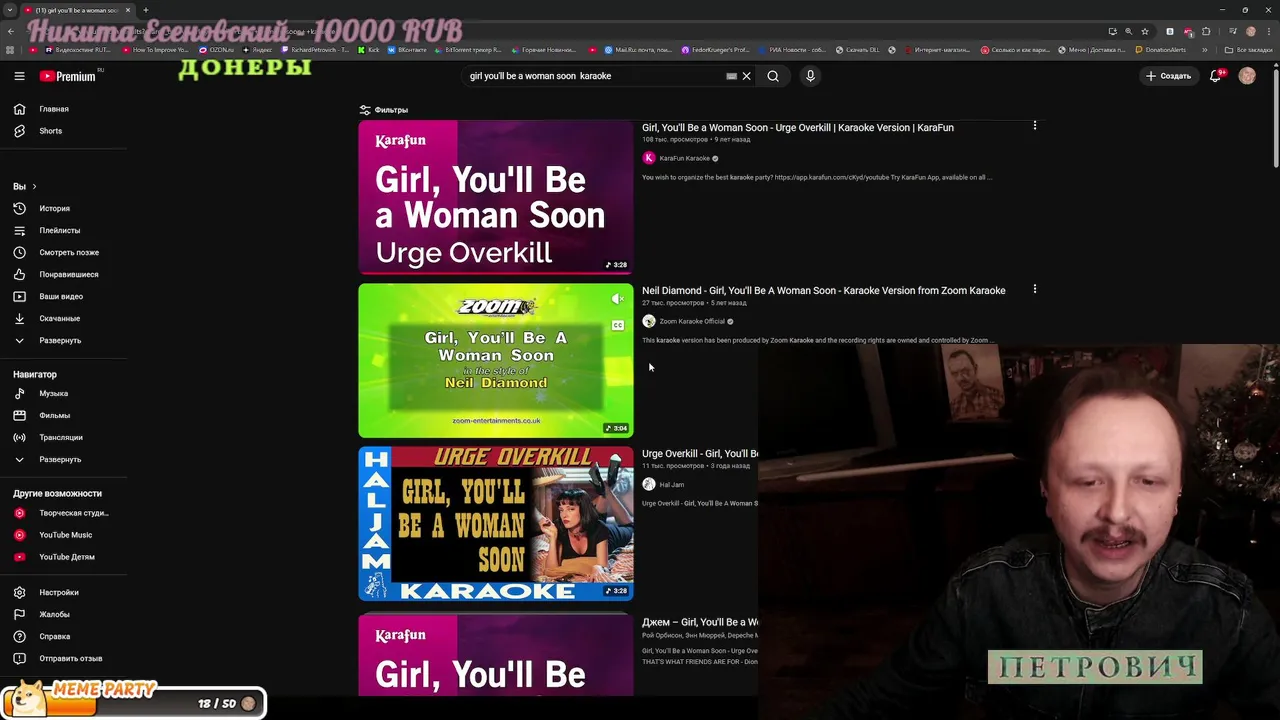The width and height of the screenshot is (1280, 720).
Task: Expand the bookmarks overflow chevron
Action: pos(1204,49)
